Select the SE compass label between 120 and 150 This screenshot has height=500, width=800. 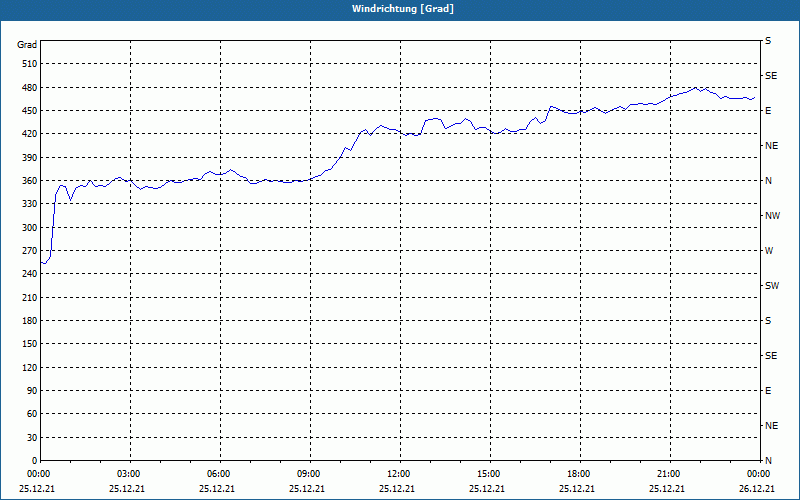pos(771,356)
